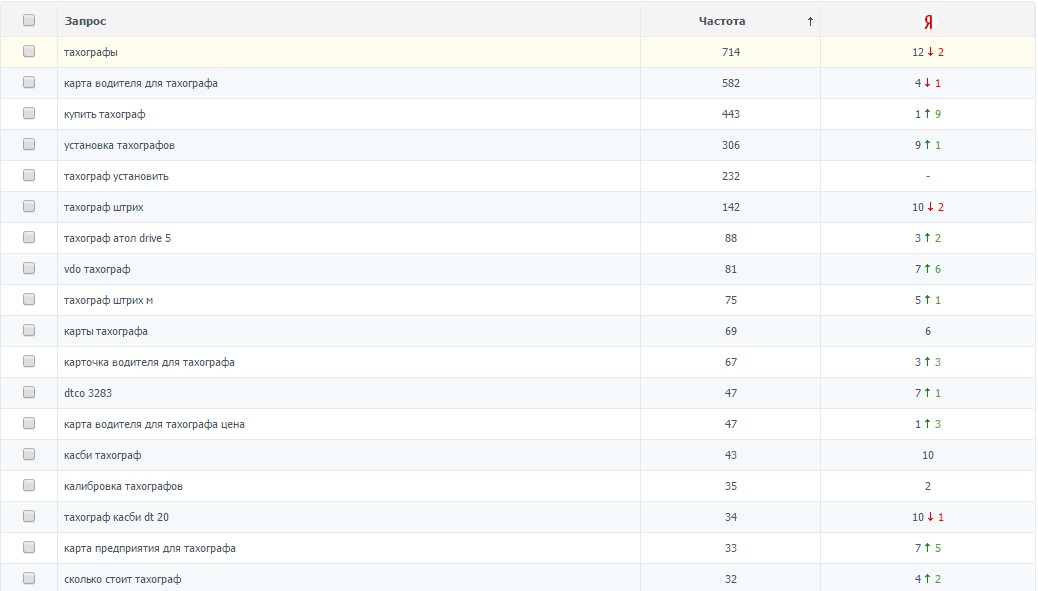Enable checkbox for dtco 3283 row
Screen dimensions: 1038x591
coord(29,392)
